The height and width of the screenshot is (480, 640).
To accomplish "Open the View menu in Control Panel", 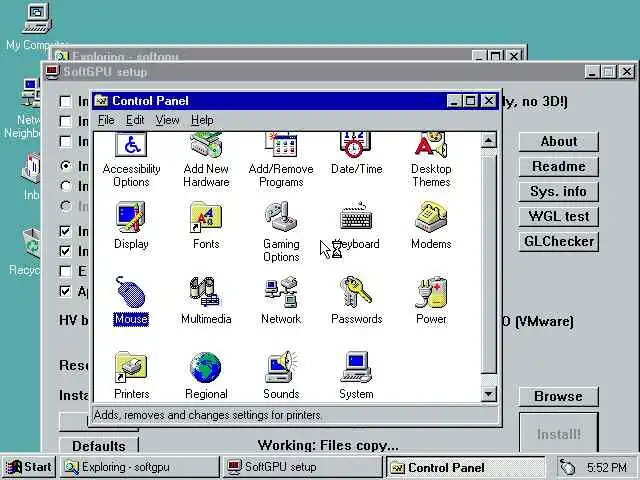I will pyautogui.click(x=167, y=120).
